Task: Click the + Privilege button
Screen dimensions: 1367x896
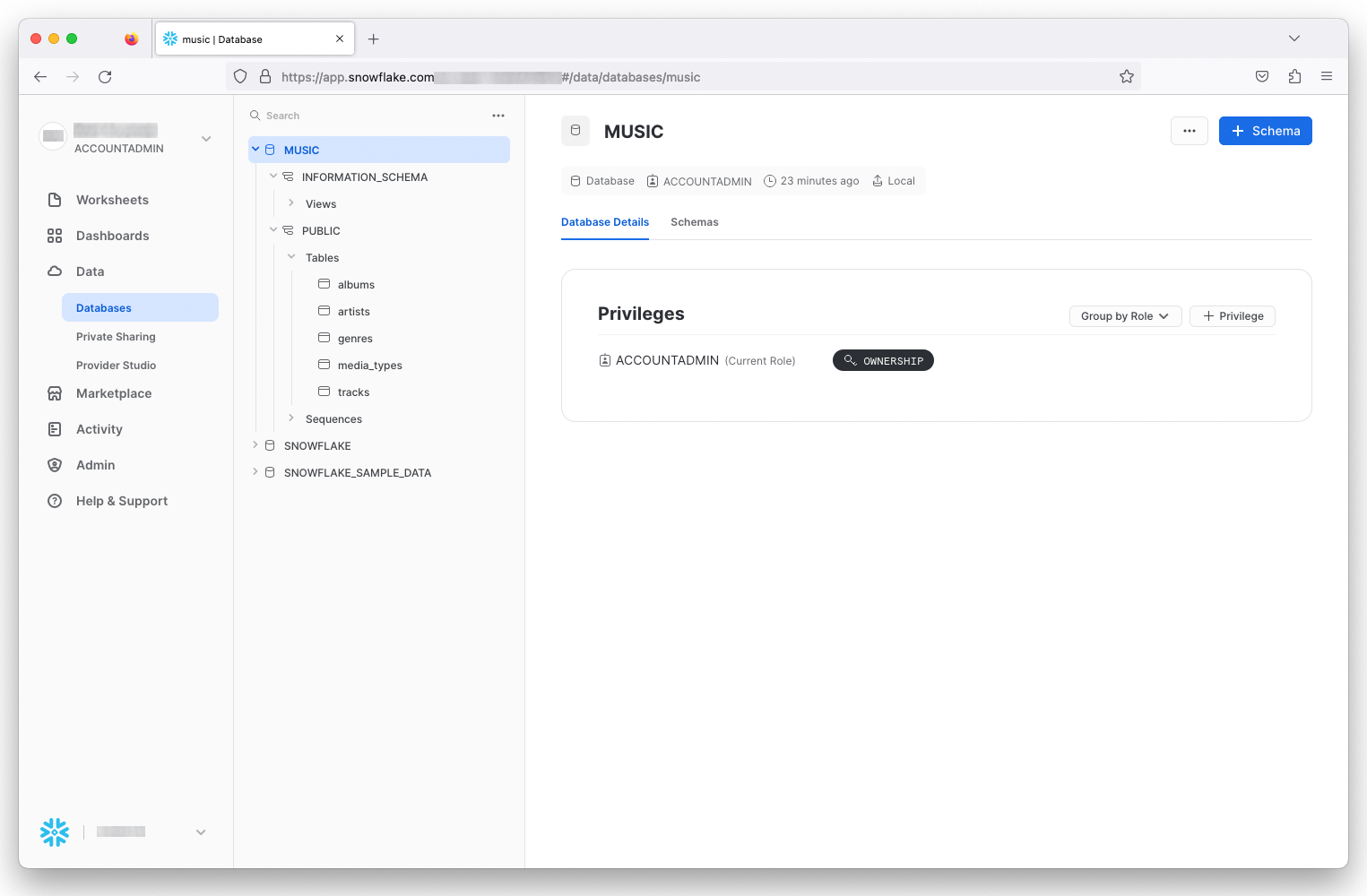Action: pyautogui.click(x=1232, y=315)
